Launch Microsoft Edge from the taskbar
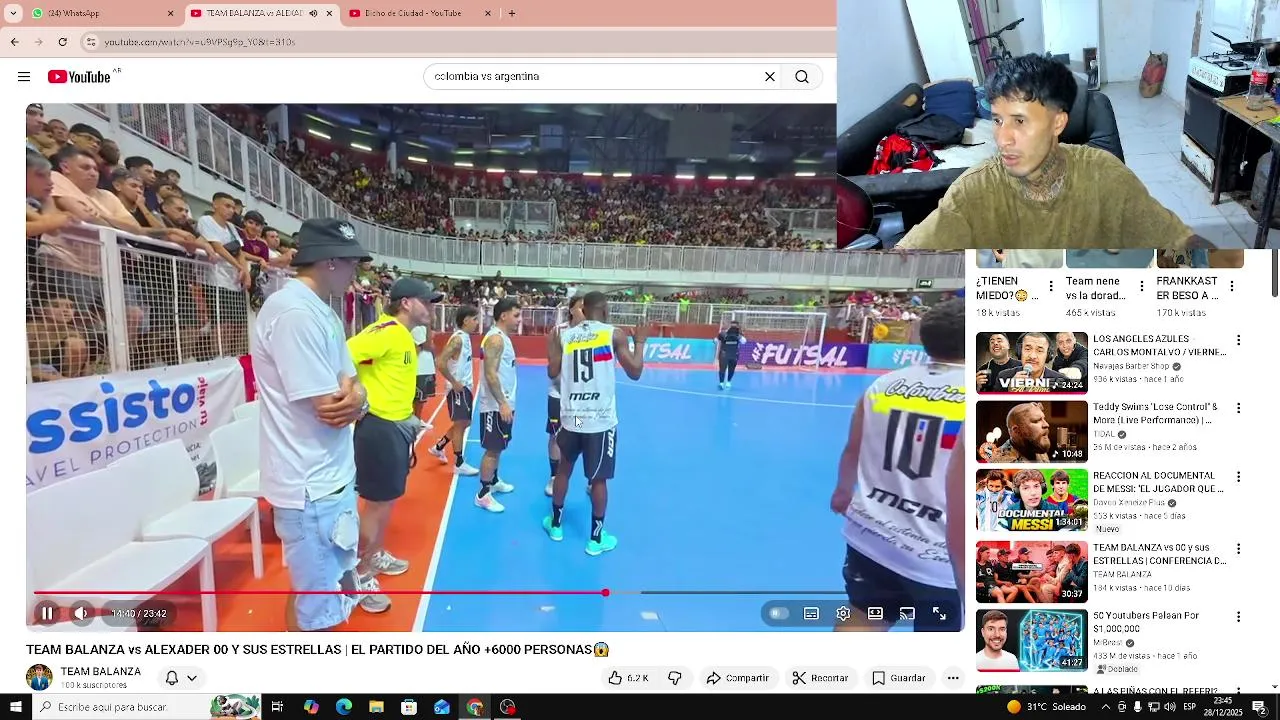 pos(344,707)
